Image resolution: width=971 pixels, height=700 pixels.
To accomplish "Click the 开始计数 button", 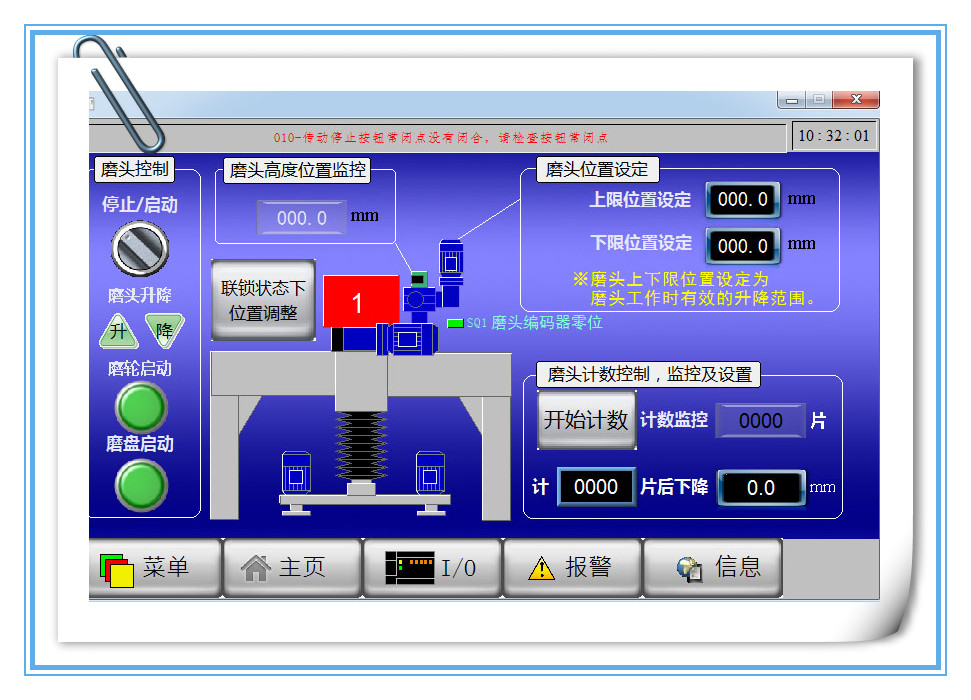I will coord(586,420).
